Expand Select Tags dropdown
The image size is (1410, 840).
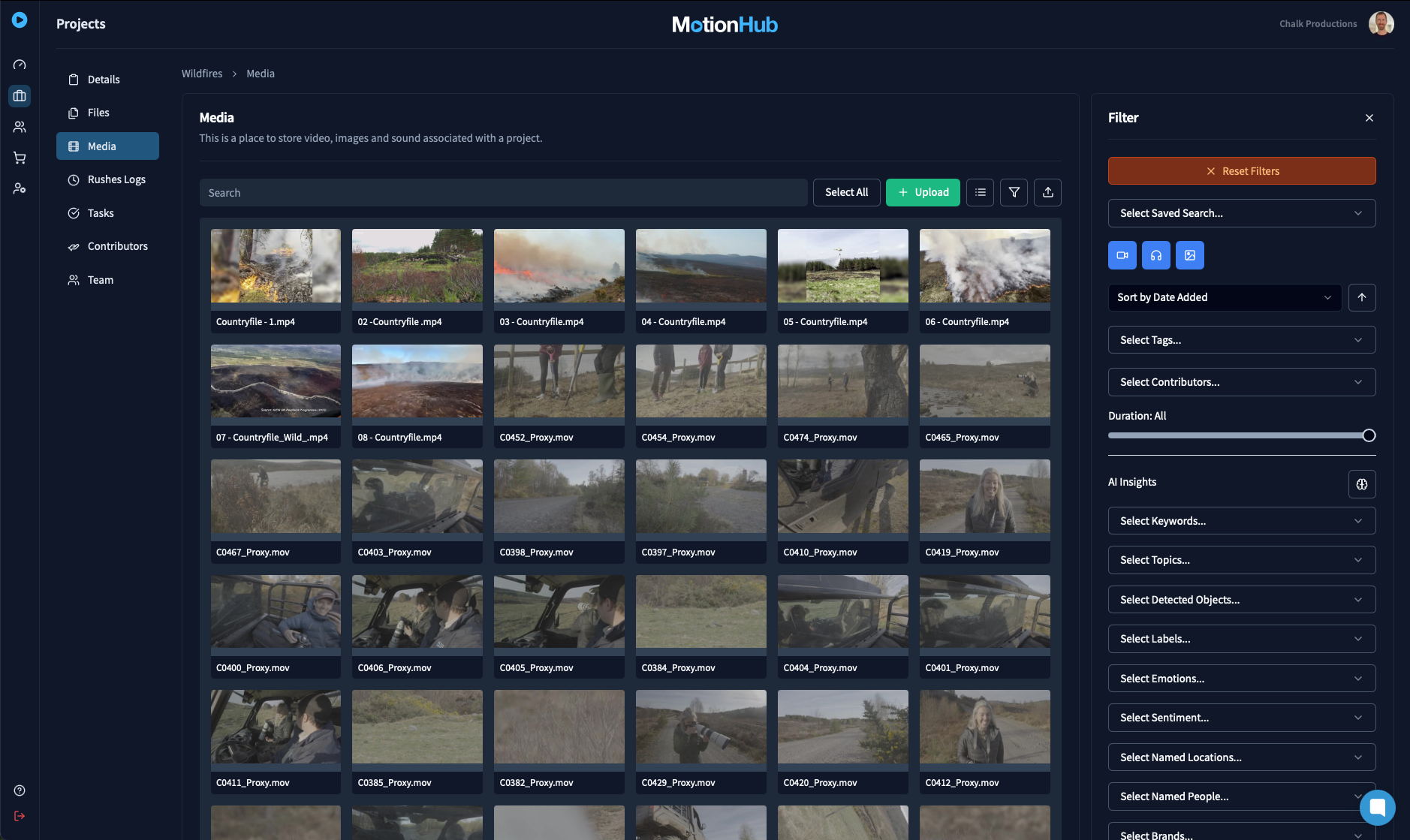1242,340
